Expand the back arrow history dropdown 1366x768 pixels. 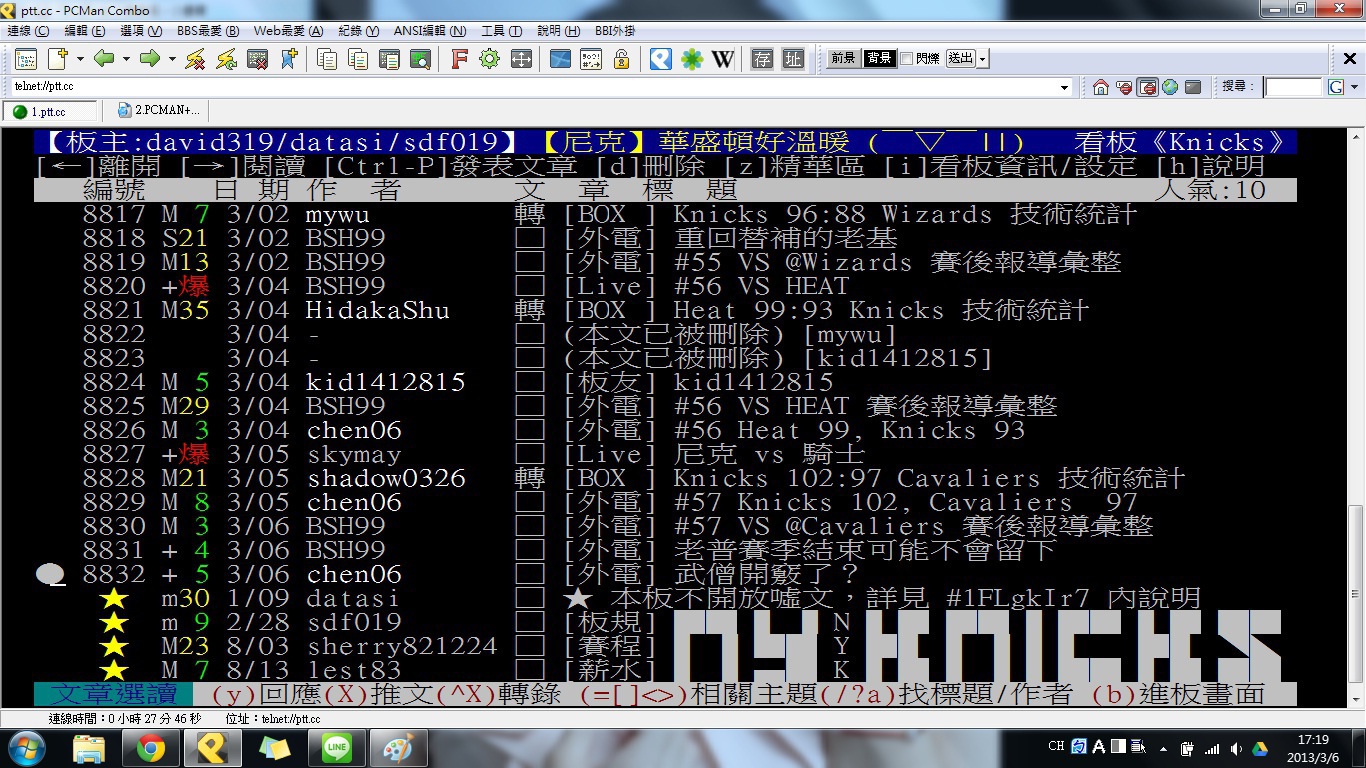pos(126,59)
